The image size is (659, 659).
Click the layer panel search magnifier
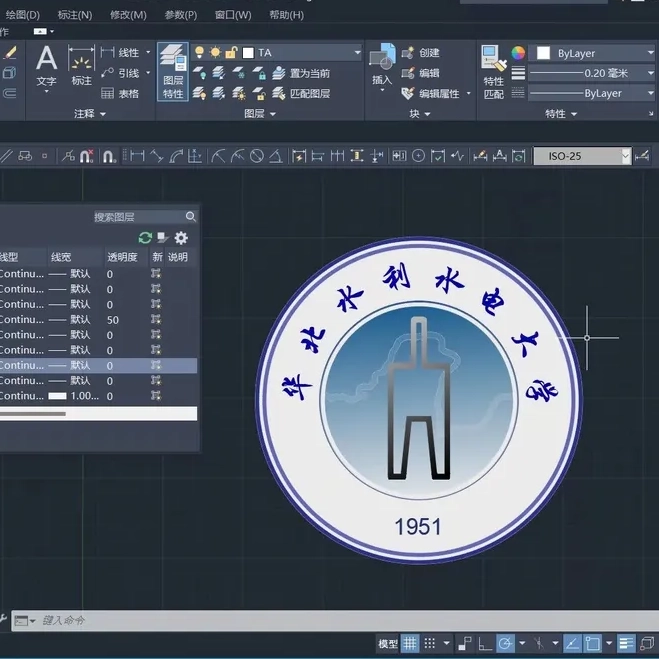(191, 216)
